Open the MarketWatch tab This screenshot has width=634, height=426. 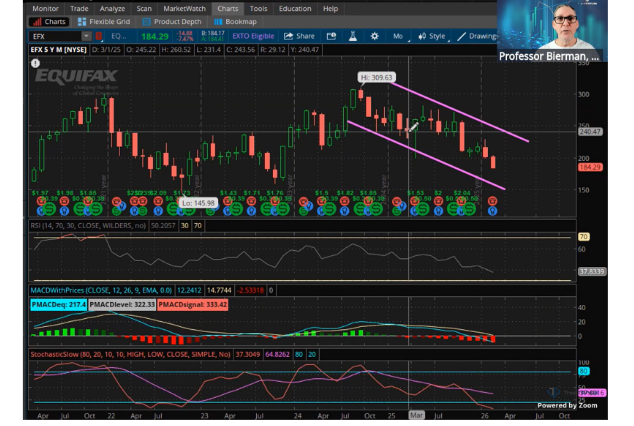pyautogui.click(x=184, y=8)
